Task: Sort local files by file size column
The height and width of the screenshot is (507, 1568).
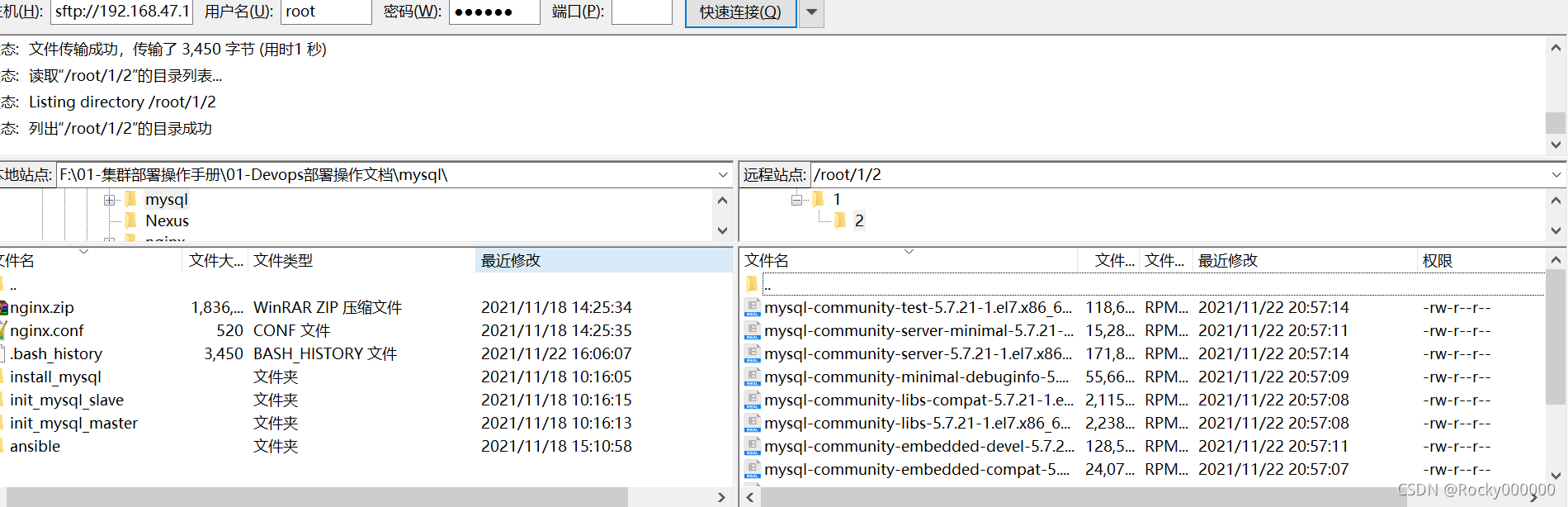Action: 215,261
